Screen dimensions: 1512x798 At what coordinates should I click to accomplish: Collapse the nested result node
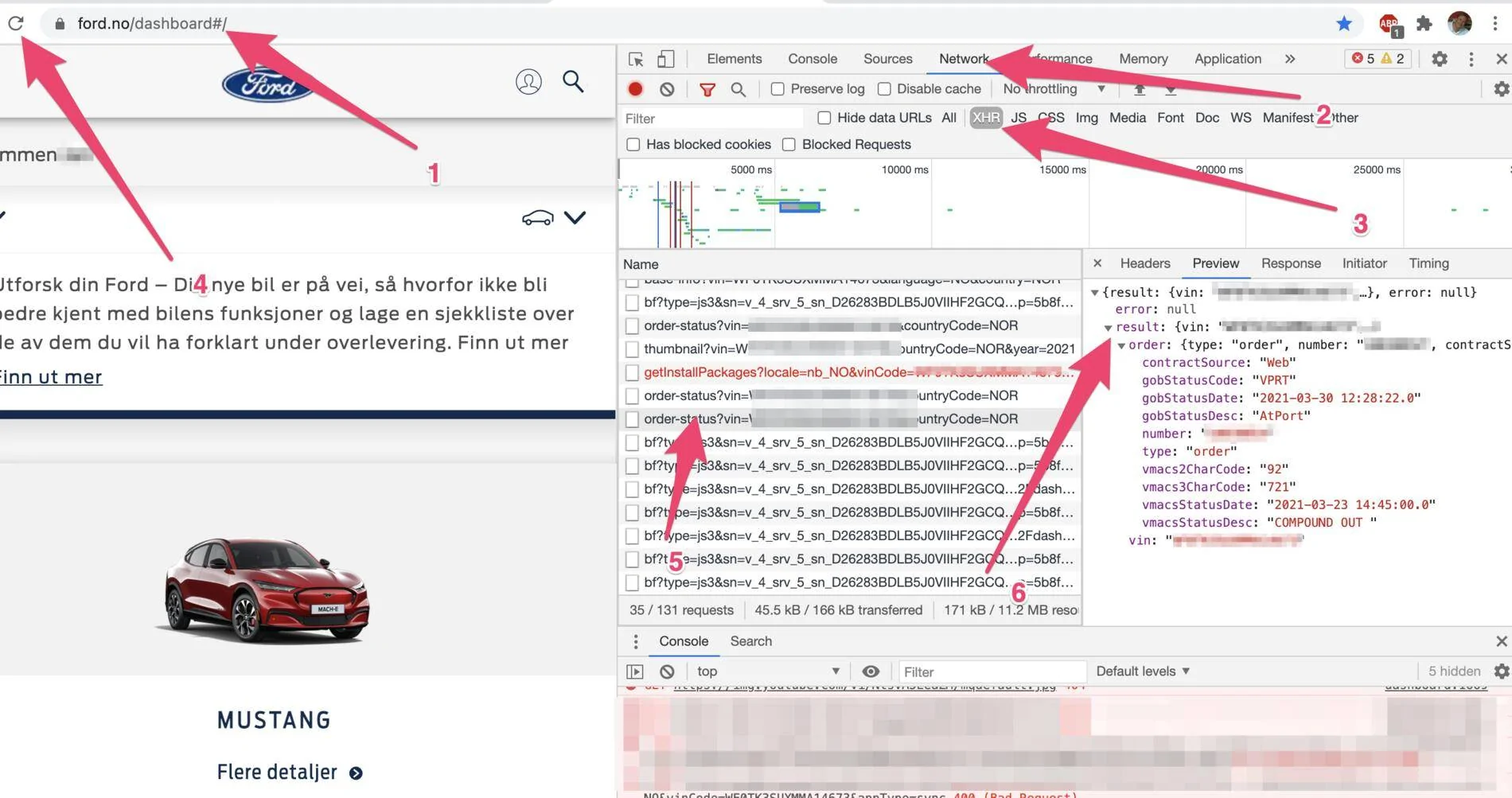(1108, 328)
